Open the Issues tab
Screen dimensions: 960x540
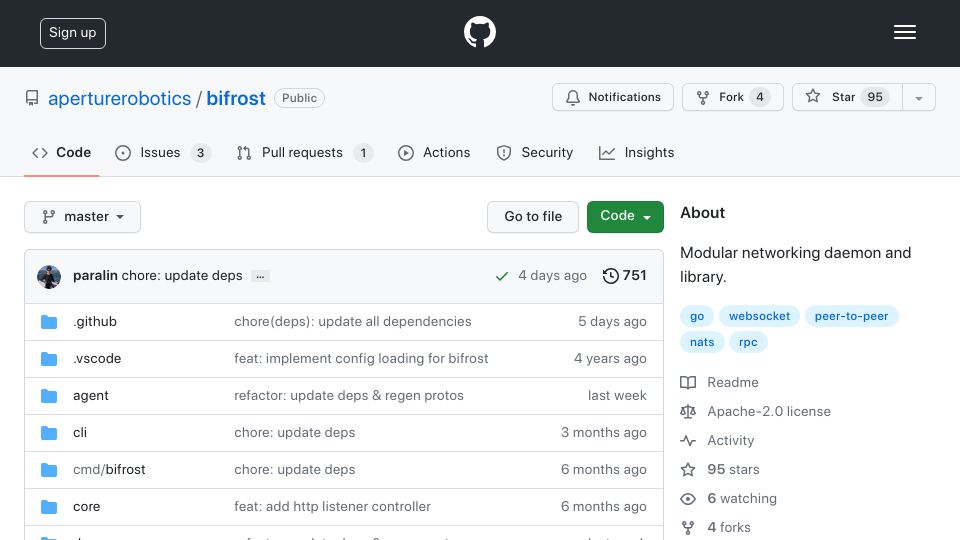162,152
